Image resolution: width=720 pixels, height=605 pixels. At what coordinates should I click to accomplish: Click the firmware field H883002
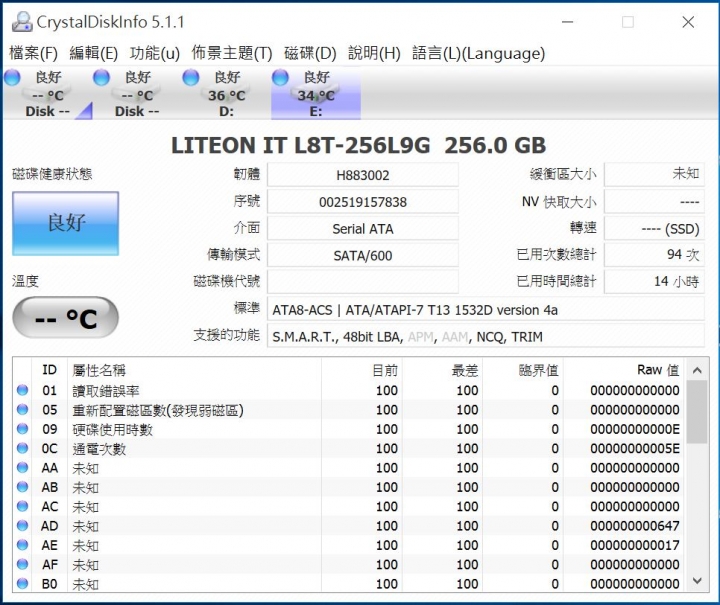pyautogui.click(x=363, y=175)
